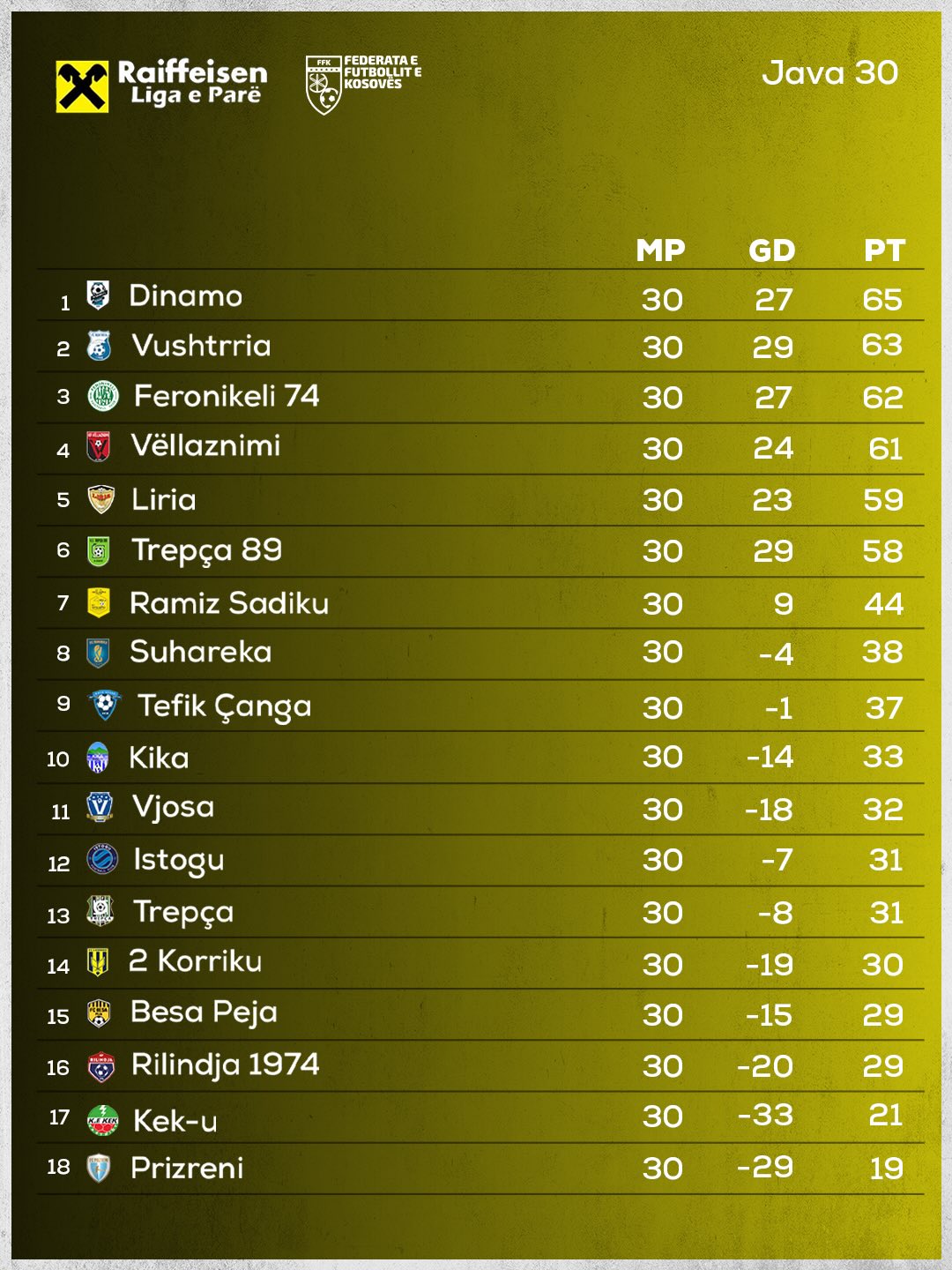Viewport: 952px width, 1270px height.
Task: Click the Feronikeli 74 green crest
Action: (103, 396)
